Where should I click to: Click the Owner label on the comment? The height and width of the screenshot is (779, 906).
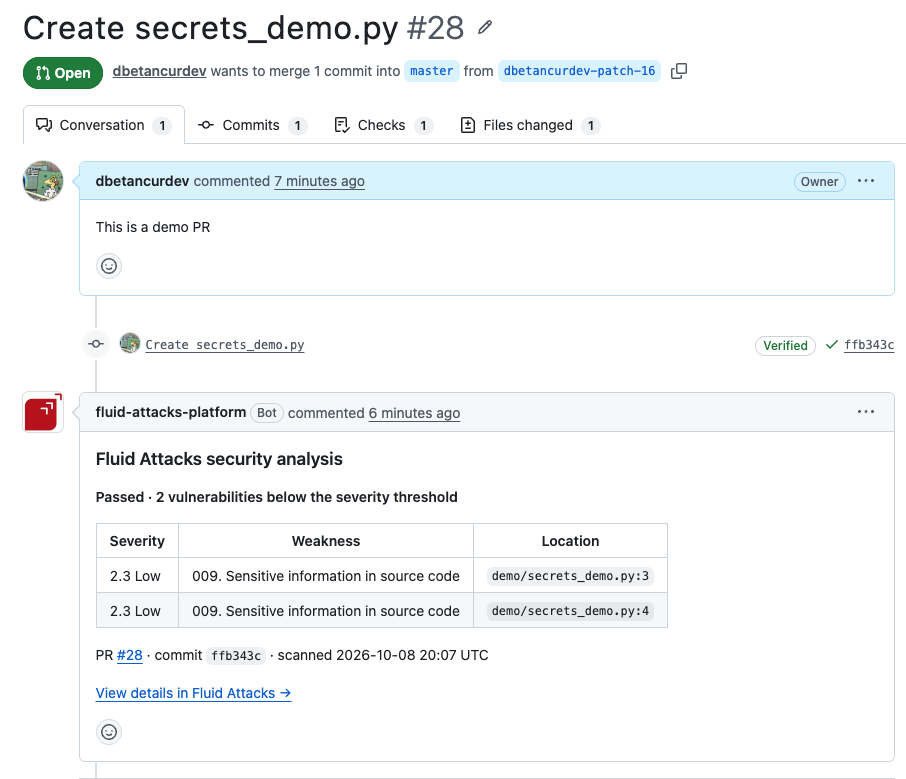click(819, 181)
